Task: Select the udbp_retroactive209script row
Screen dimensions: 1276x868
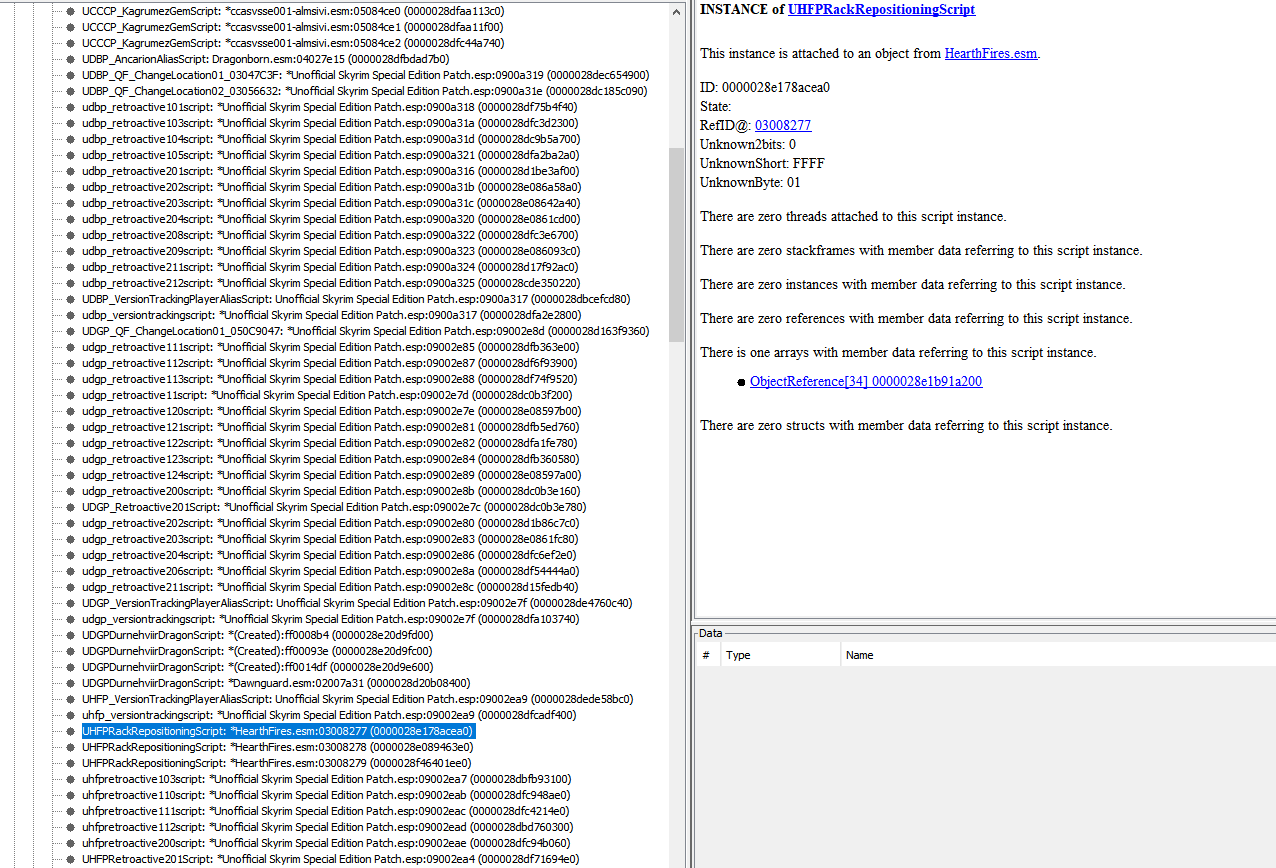Action: [x=330, y=251]
